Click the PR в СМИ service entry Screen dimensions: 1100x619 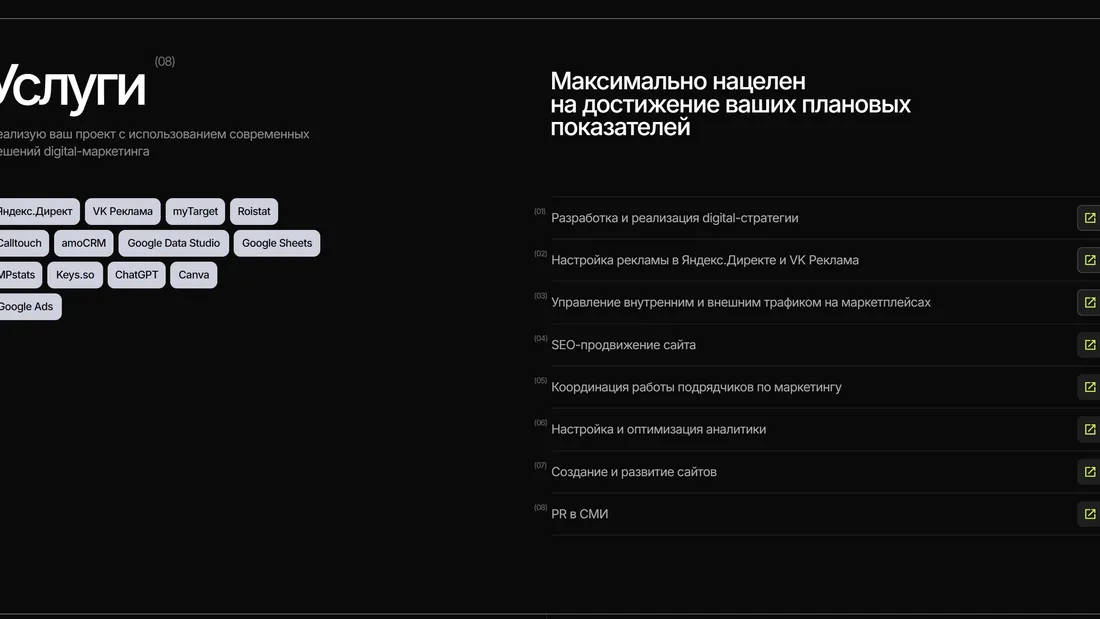(x=580, y=513)
